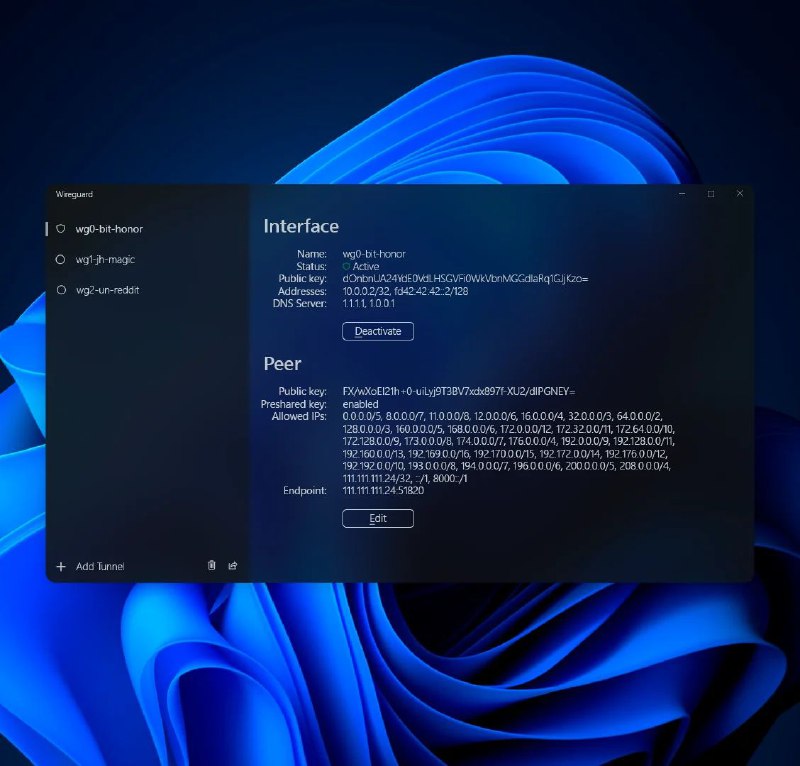Maximize the Wireguard window

point(711,194)
